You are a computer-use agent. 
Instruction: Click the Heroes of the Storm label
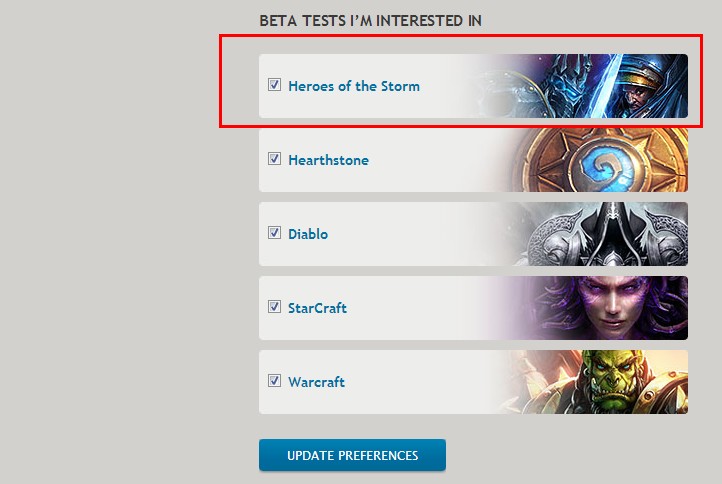(x=354, y=86)
